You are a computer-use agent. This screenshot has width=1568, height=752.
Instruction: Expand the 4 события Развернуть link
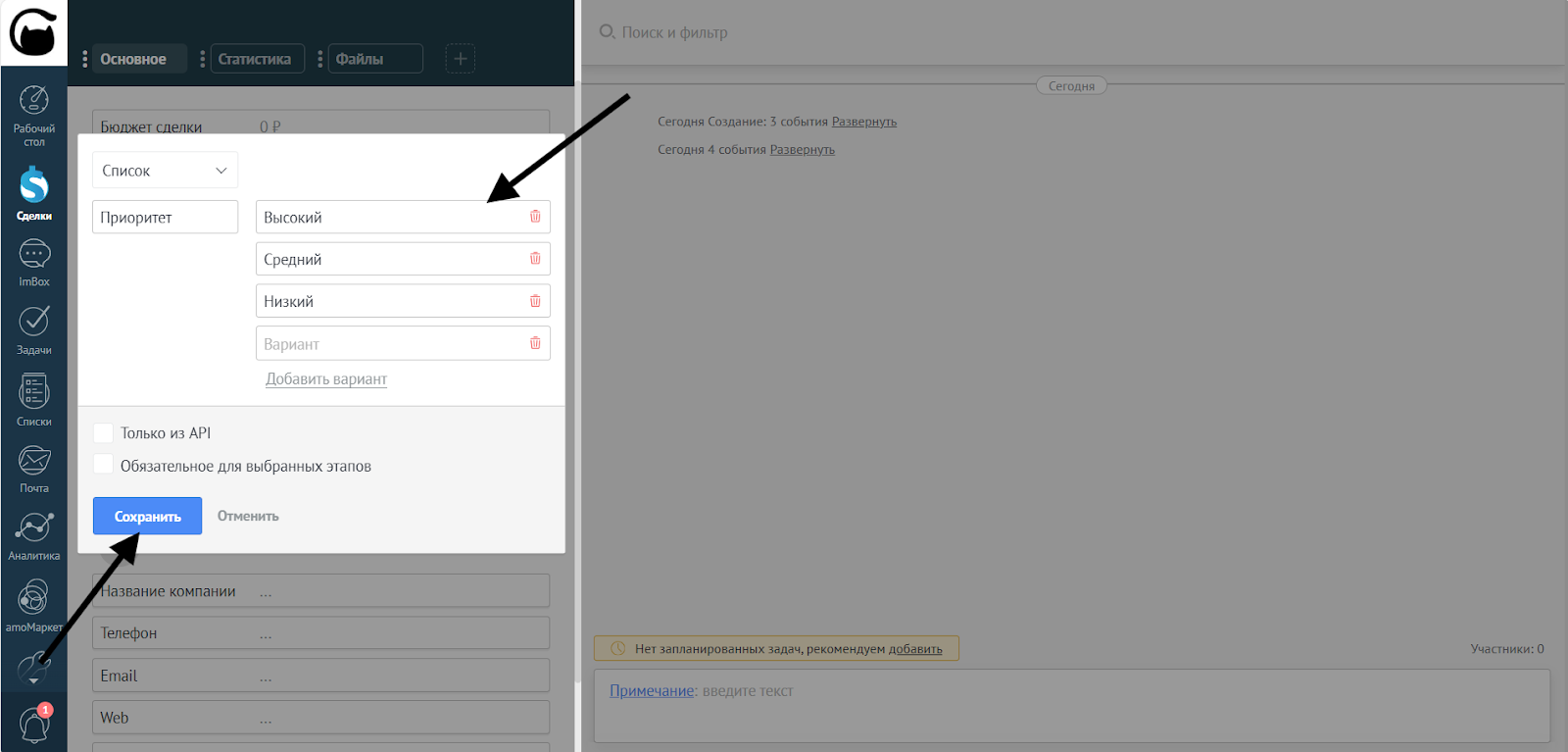pos(802,150)
